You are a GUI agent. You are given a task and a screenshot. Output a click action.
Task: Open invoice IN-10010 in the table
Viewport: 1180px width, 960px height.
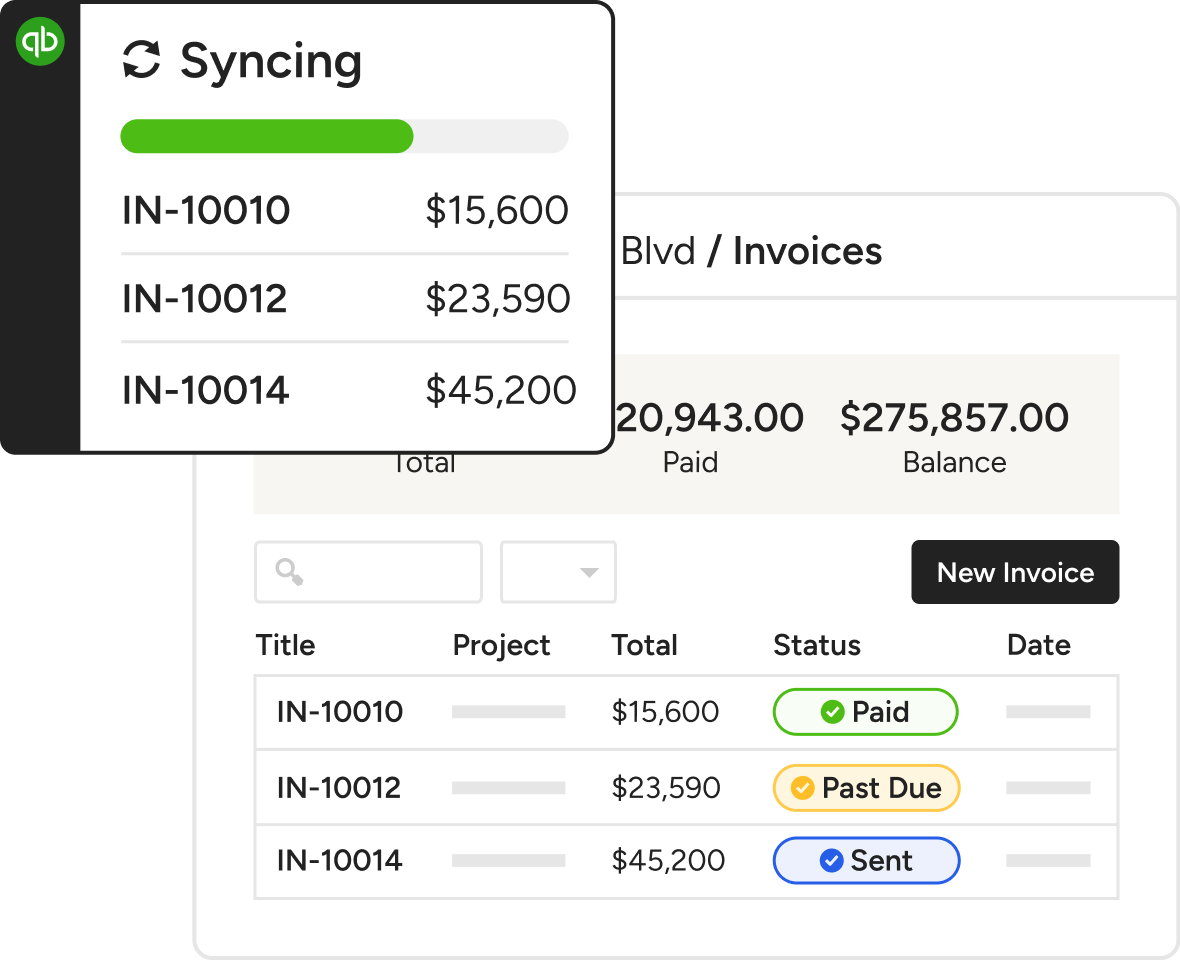[x=340, y=712]
